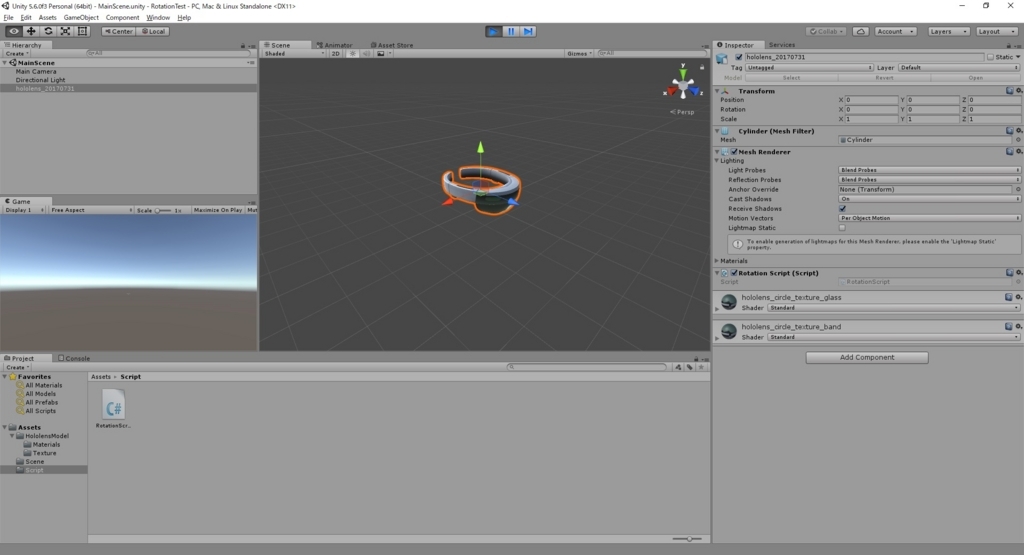1024x555 pixels.
Task: Toggle Local handle rotation button
Action: pos(153,31)
